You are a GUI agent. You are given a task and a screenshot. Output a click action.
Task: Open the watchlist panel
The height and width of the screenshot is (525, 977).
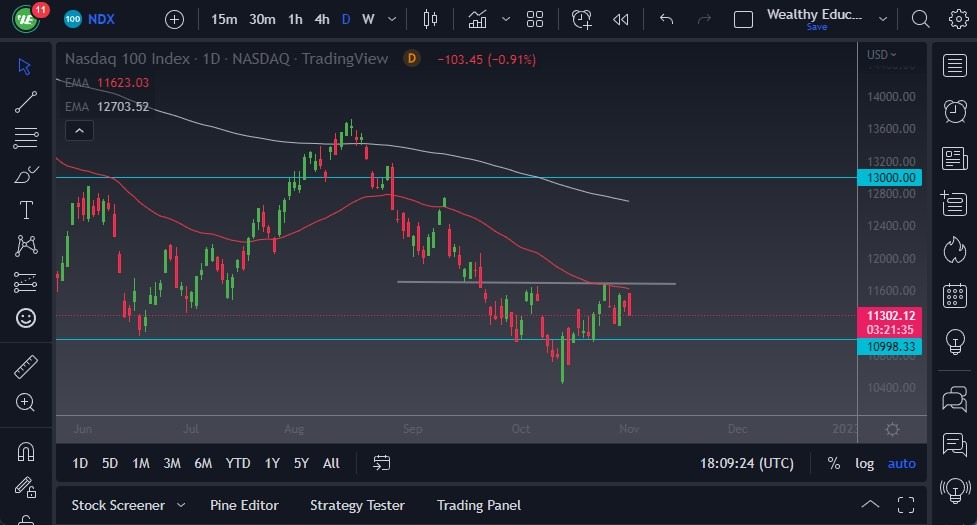point(955,65)
